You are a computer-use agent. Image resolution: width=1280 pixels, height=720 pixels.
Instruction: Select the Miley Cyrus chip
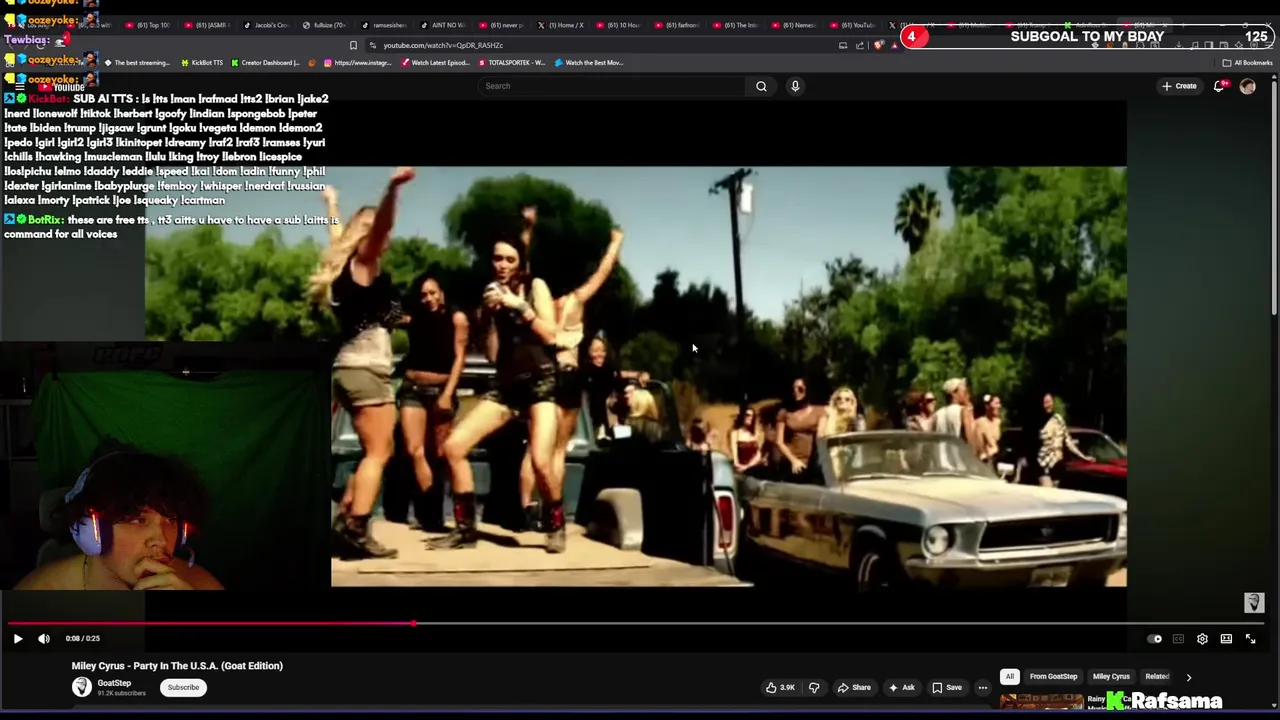(1111, 676)
